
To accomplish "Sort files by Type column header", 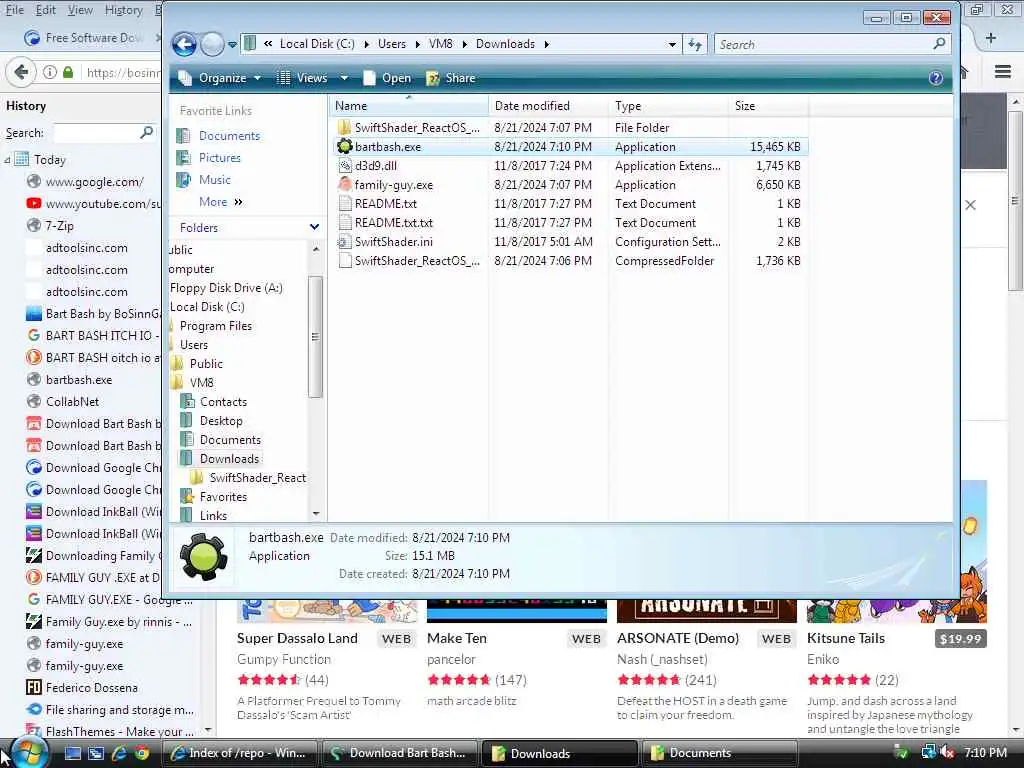I will click(669, 106).
